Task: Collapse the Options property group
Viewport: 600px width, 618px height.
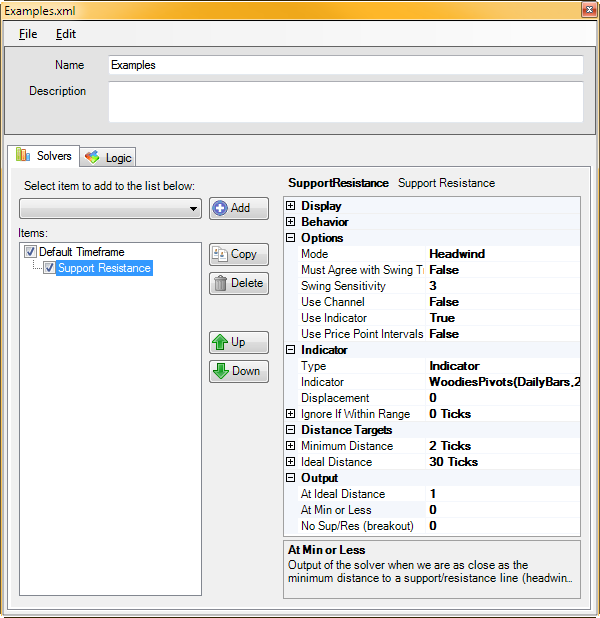Action: (x=291, y=238)
